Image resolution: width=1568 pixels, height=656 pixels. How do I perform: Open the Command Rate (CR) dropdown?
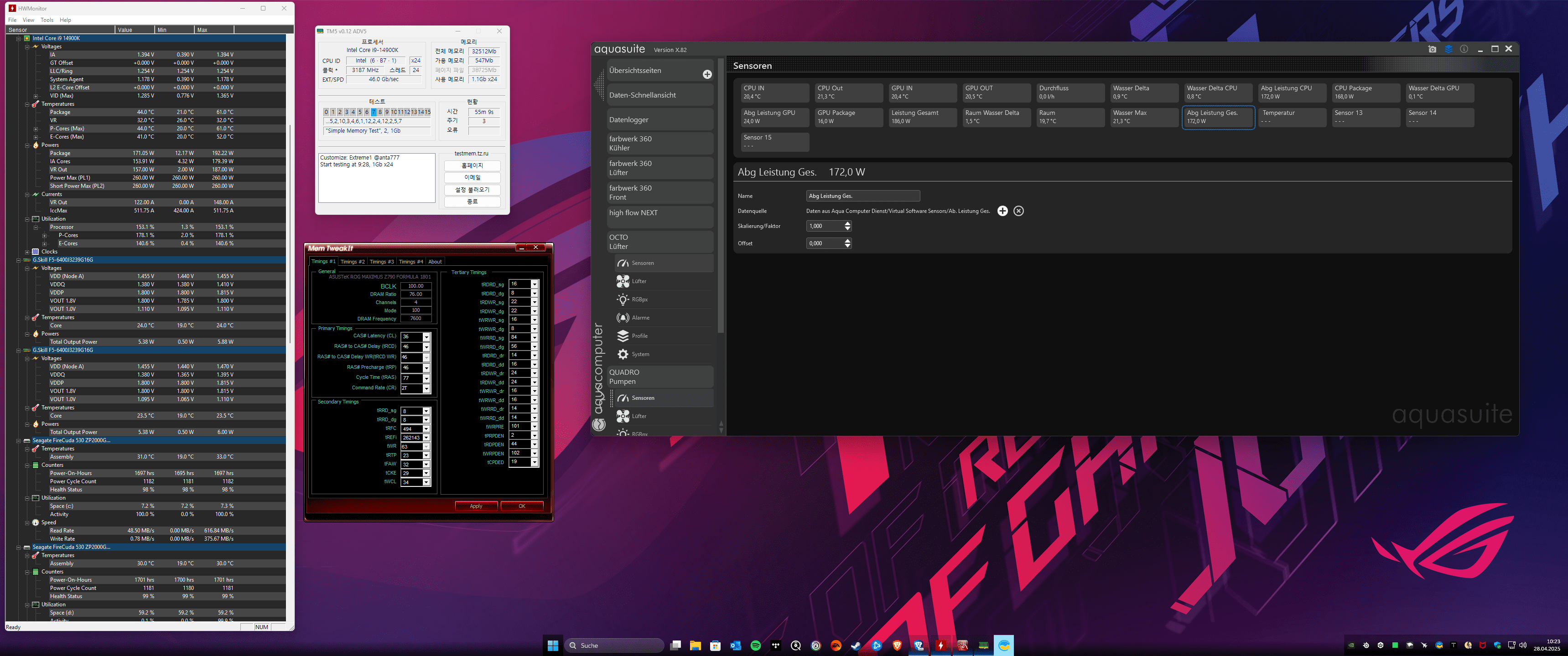[427, 388]
